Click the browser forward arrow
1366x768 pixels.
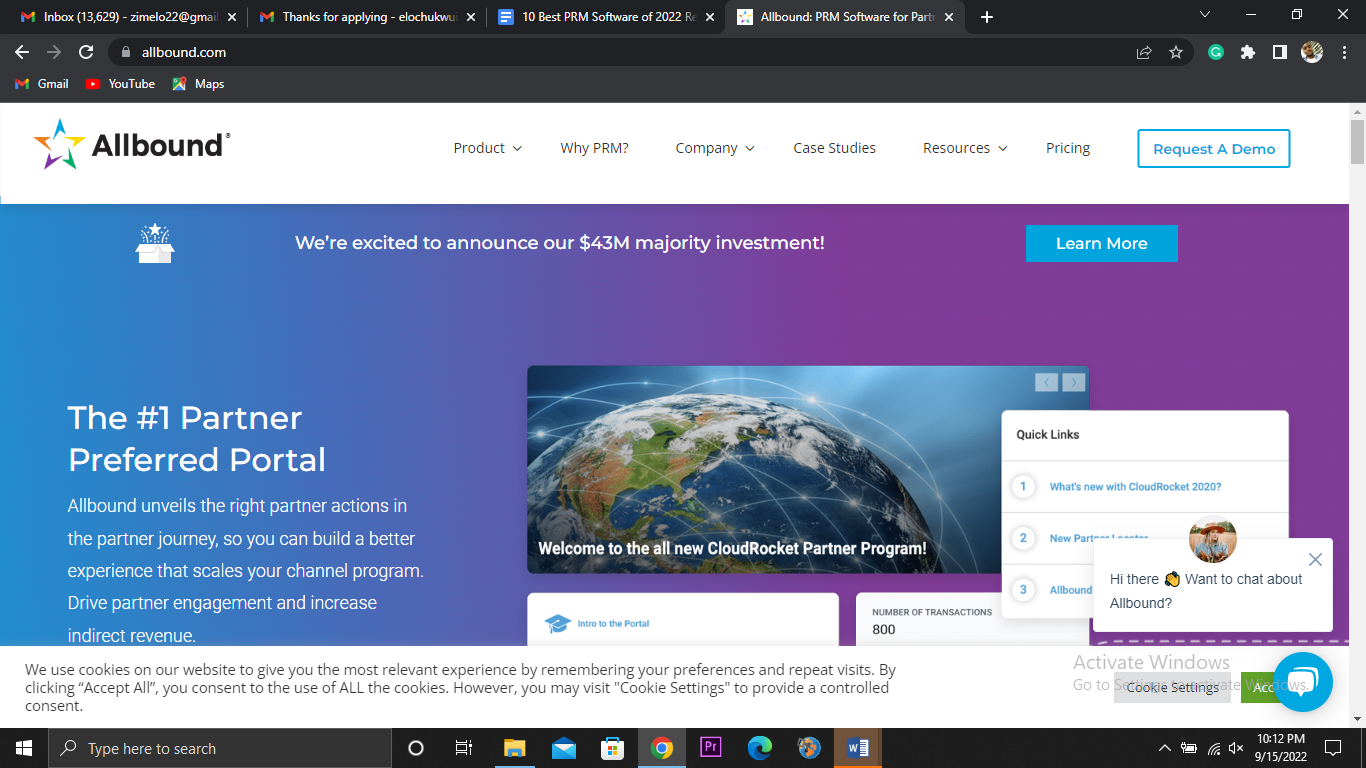[x=54, y=52]
